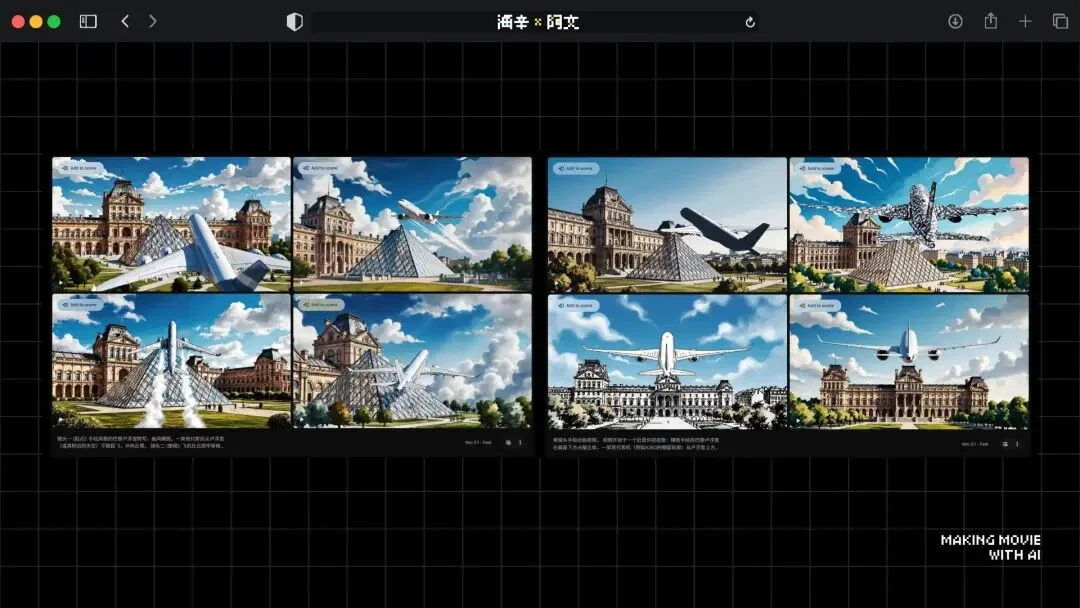The height and width of the screenshot is (608, 1080).
Task: Show the tab overview
Action: click(1060, 21)
